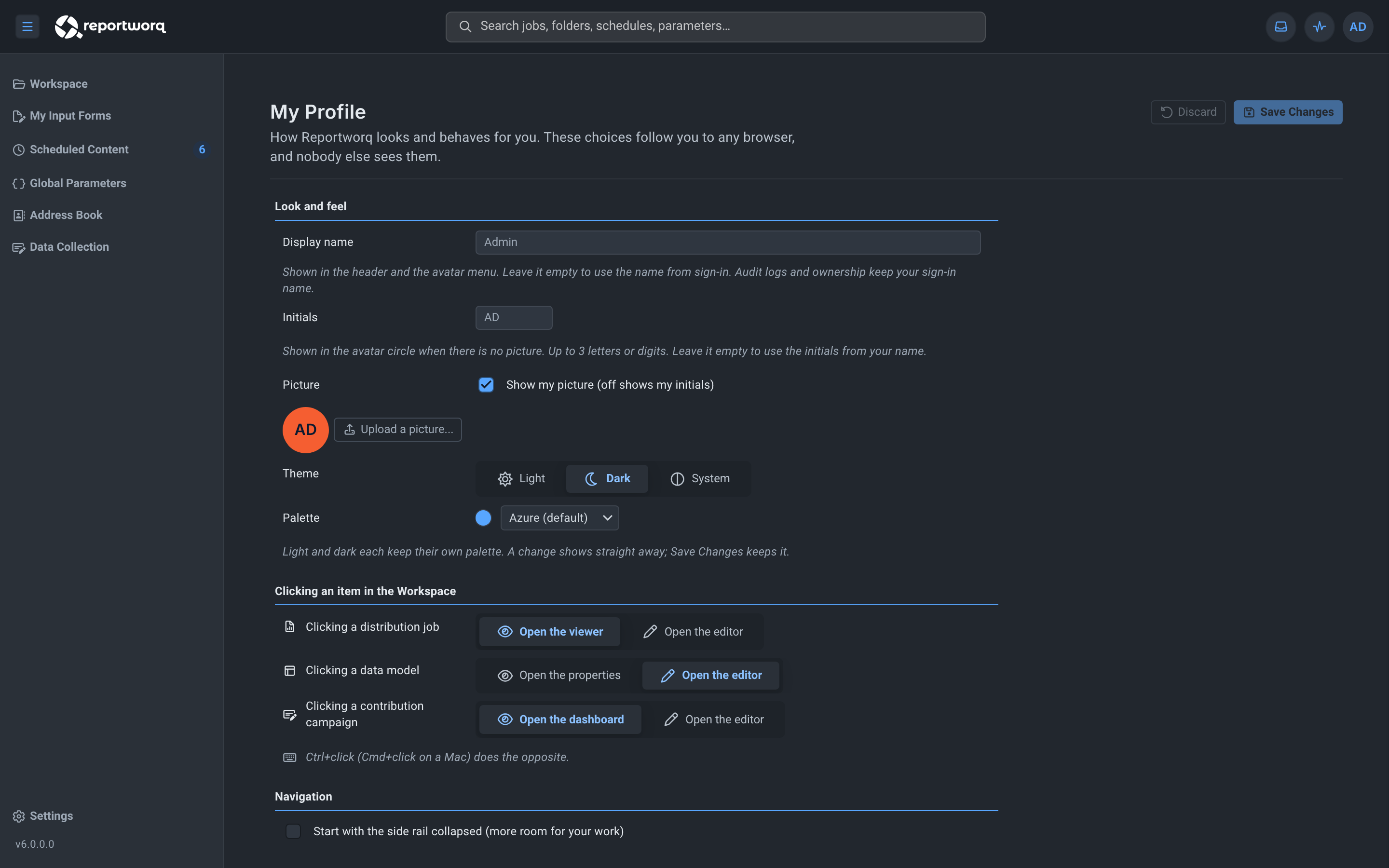Focus the Initials input field
Screen dimensions: 1389x868
pos(514,317)
